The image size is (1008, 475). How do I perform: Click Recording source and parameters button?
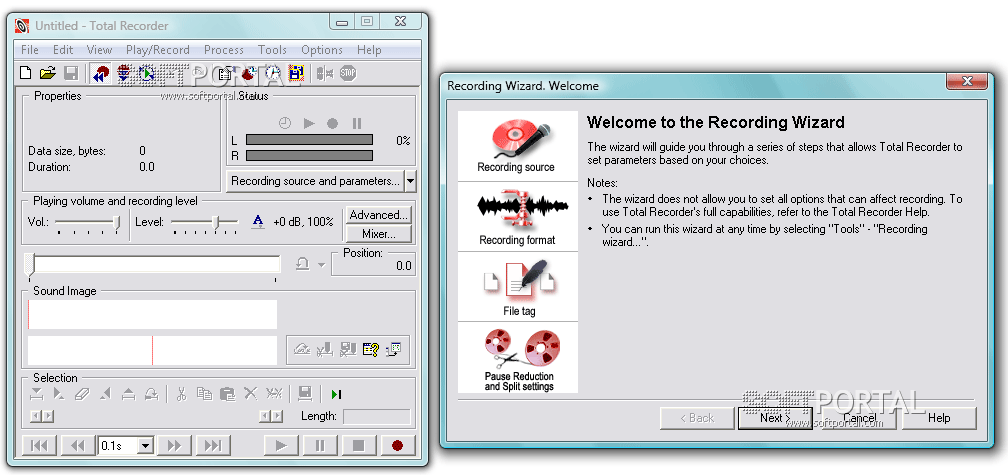pos(316,181)
